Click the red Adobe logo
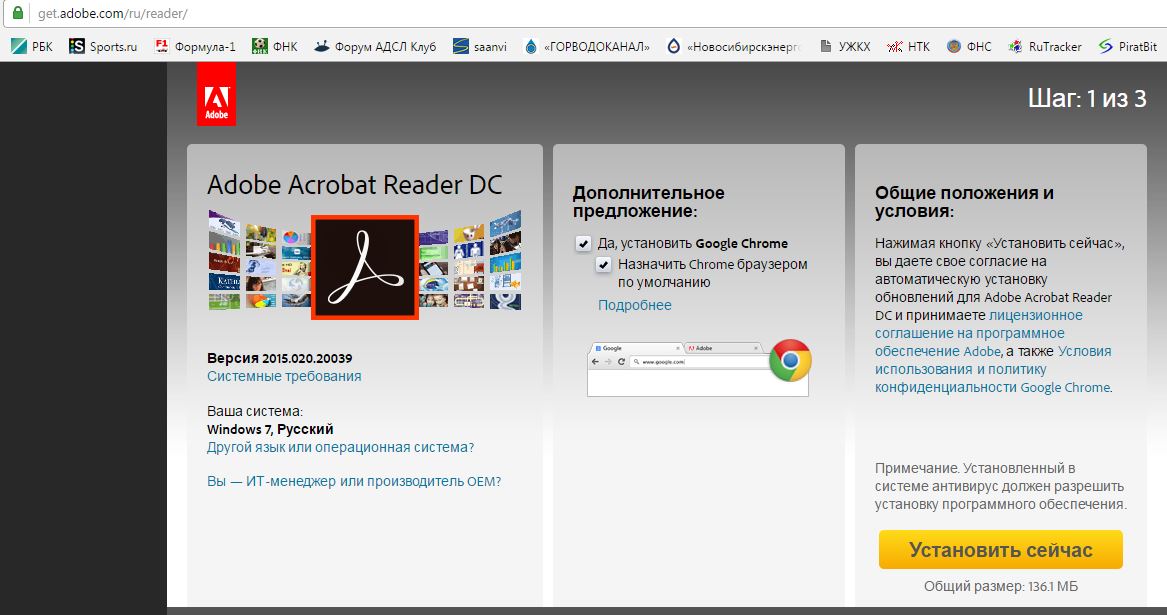This screenshot has width=1167, height=615. (217, 94)
